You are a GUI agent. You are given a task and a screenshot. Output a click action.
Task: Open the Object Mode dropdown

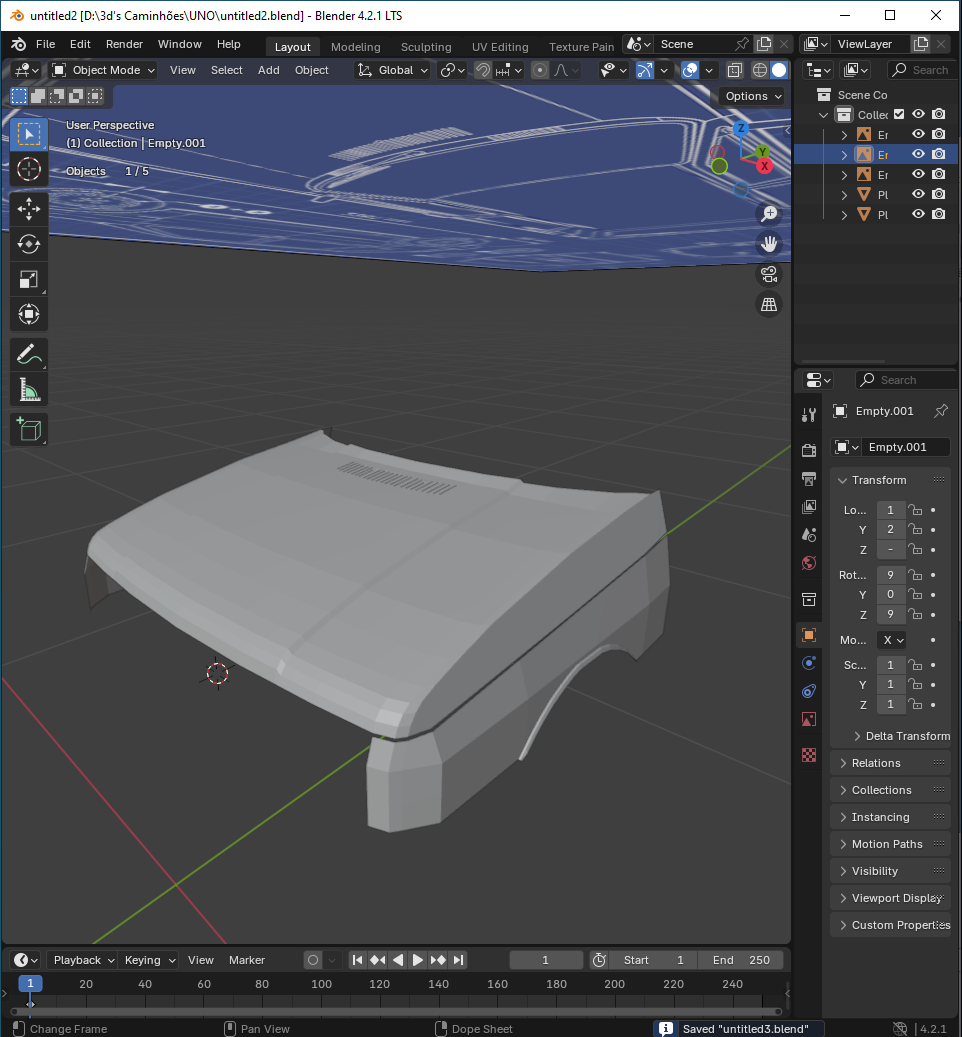[x=104, y=70]
